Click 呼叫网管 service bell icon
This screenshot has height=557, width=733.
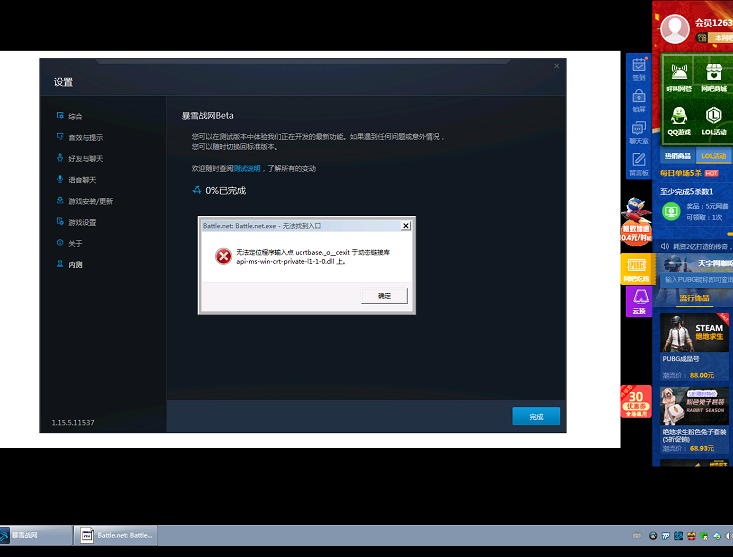click(679, 72)
